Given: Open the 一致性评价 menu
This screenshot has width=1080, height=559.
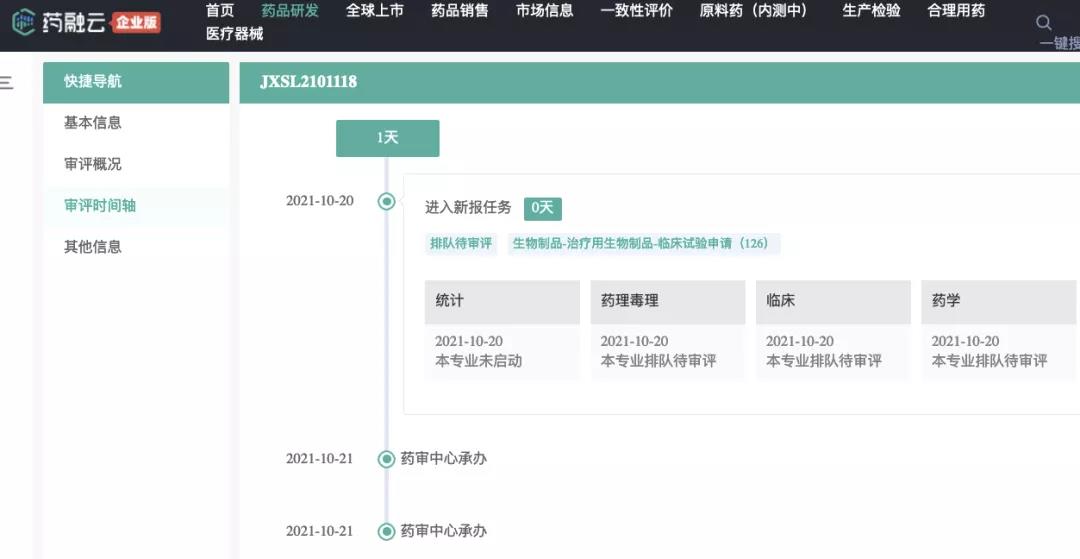Looking at the screenshot, I should 637,10.
